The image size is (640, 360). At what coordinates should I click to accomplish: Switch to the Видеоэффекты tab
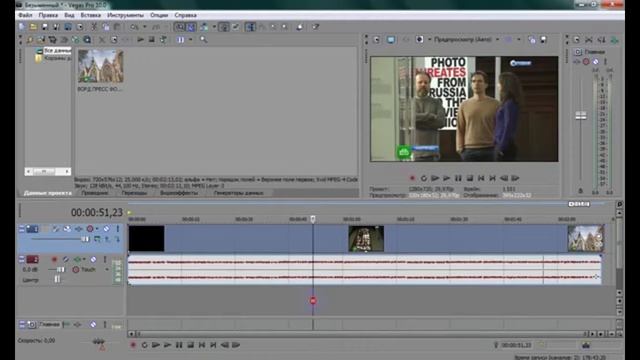179,193
